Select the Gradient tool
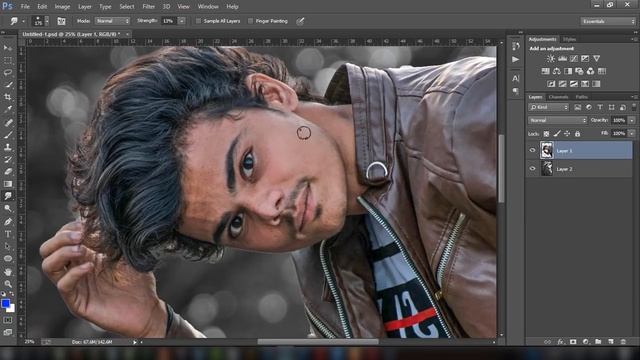Screen dimensions: 640x360 point(8,184)
